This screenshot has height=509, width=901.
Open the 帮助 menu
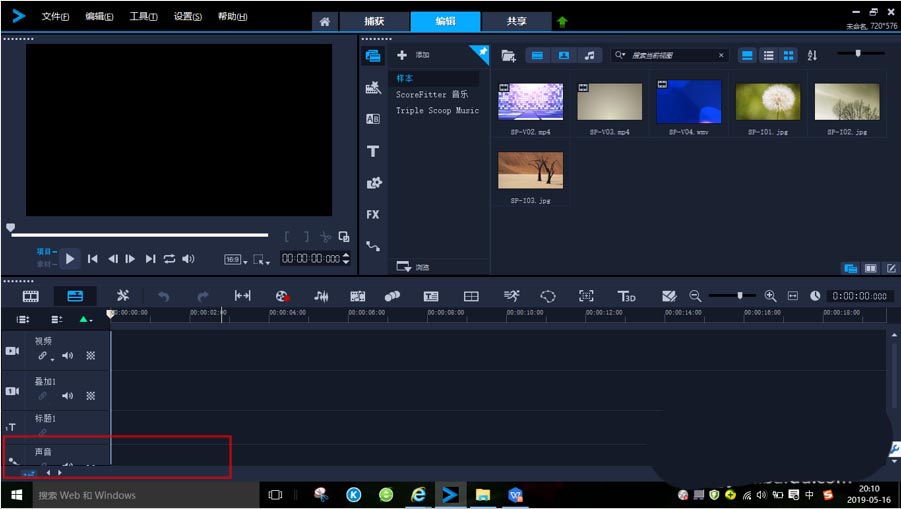click(233, 16)
